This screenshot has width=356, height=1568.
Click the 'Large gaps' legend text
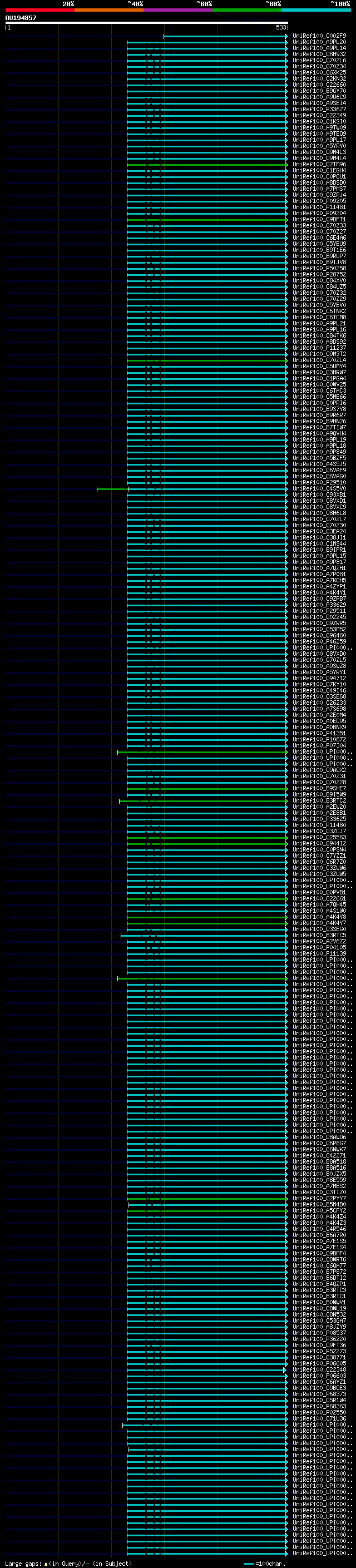click(x=24, y=1564)
